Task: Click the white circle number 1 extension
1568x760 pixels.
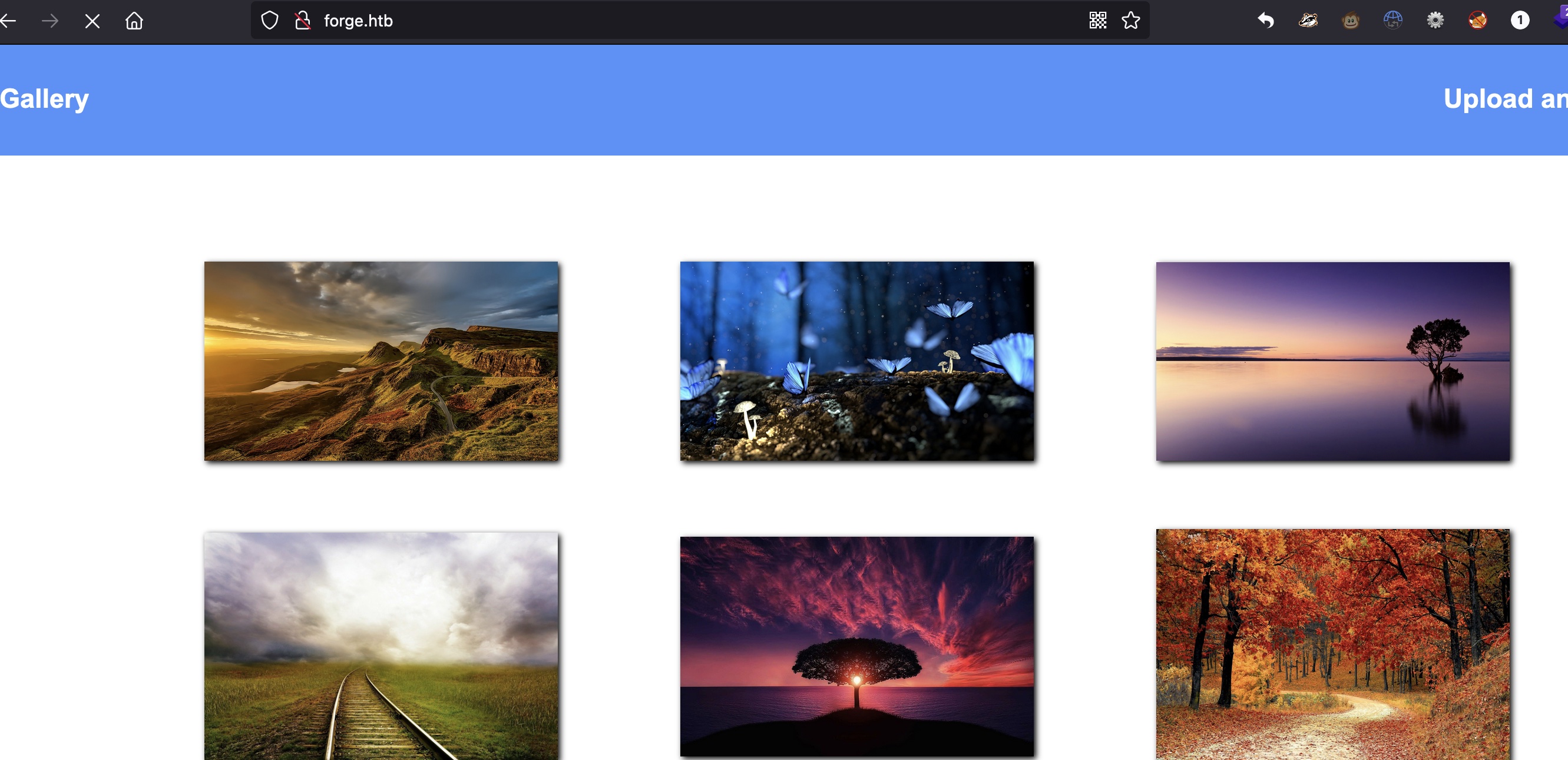Action: click(1519, 21)
